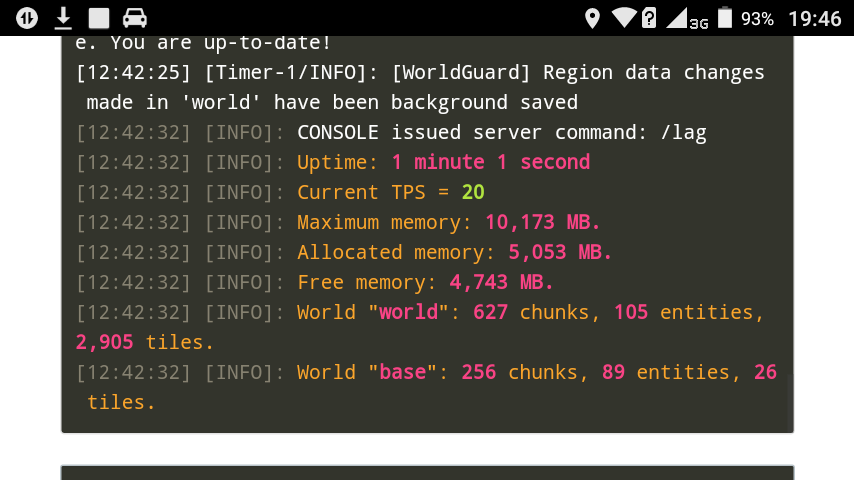Tap the '2,905 tiles.' text
Screen dimensions: 854x480
point(144,342)
